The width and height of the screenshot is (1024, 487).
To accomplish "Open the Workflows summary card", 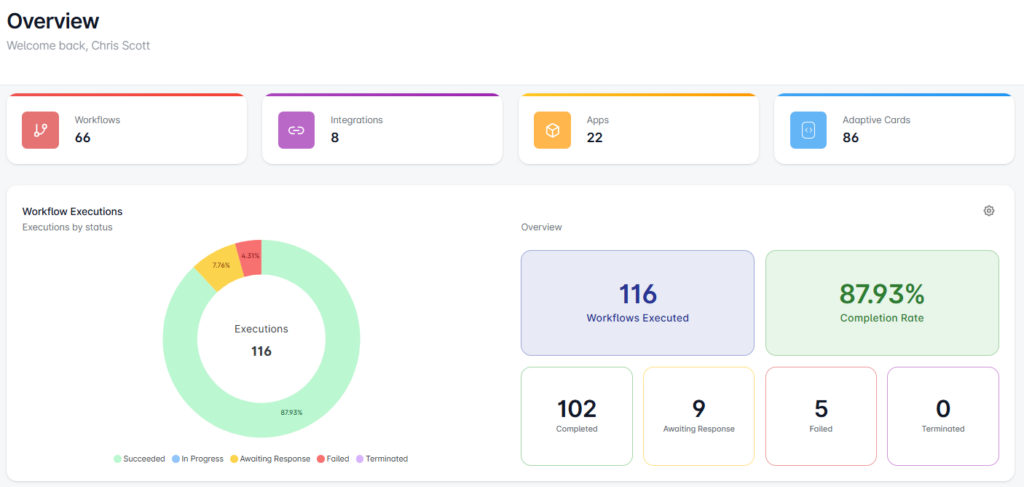I will [127, 129].
